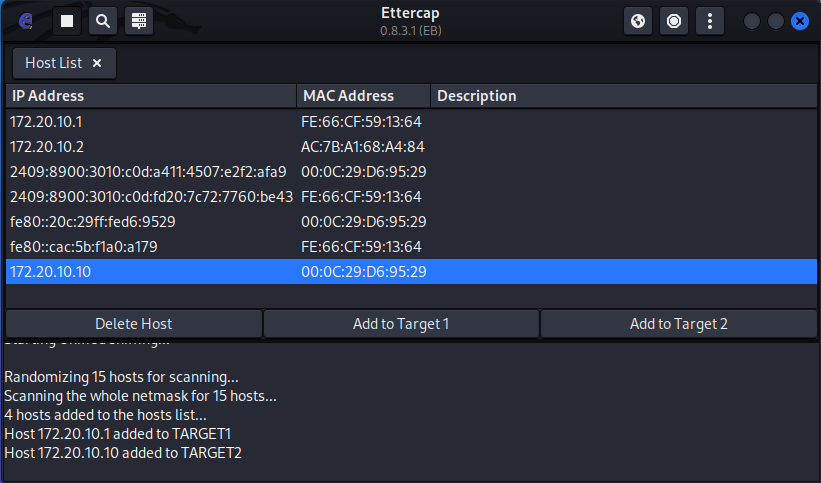Open the hosts list icon
Screen dimensions: 821x483
(139, 20)
